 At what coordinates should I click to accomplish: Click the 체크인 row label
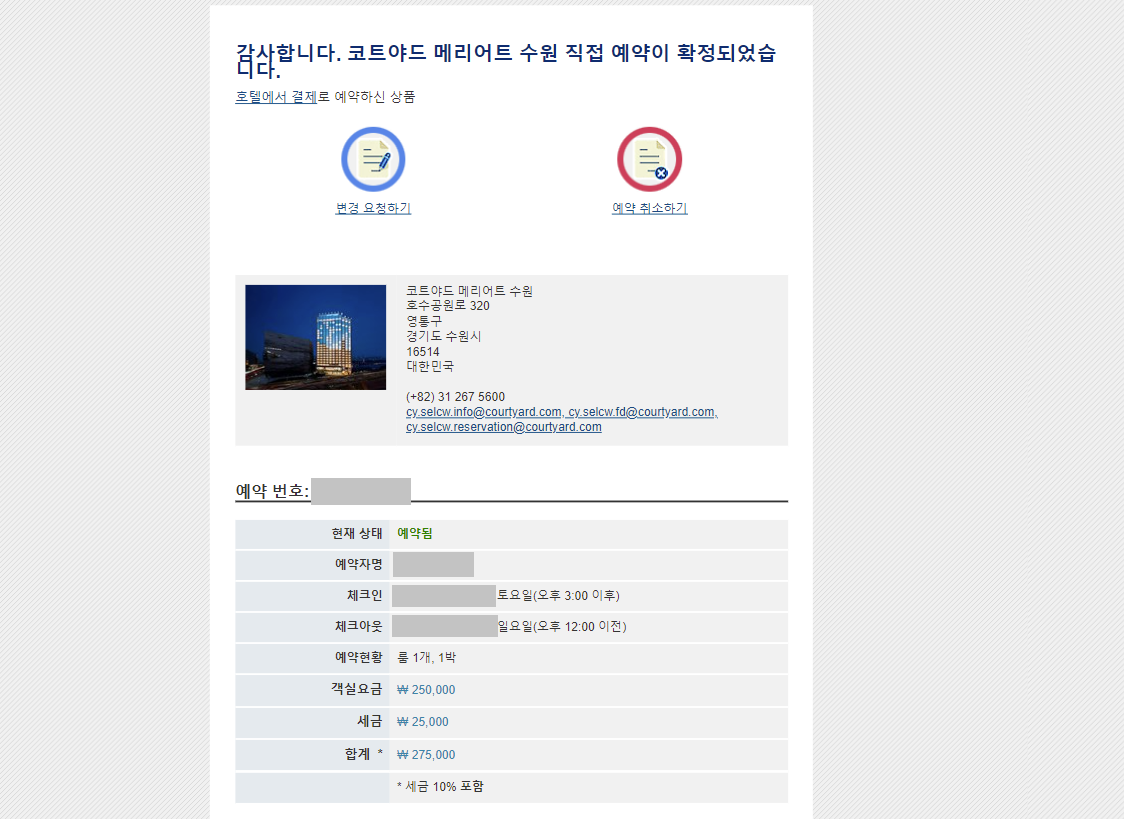click(x=365, y=595)
